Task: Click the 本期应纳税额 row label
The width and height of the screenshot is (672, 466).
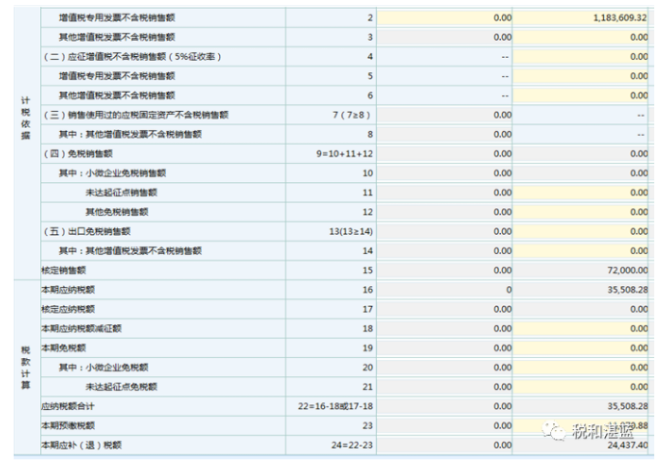Action: click(x=68, y=290)
